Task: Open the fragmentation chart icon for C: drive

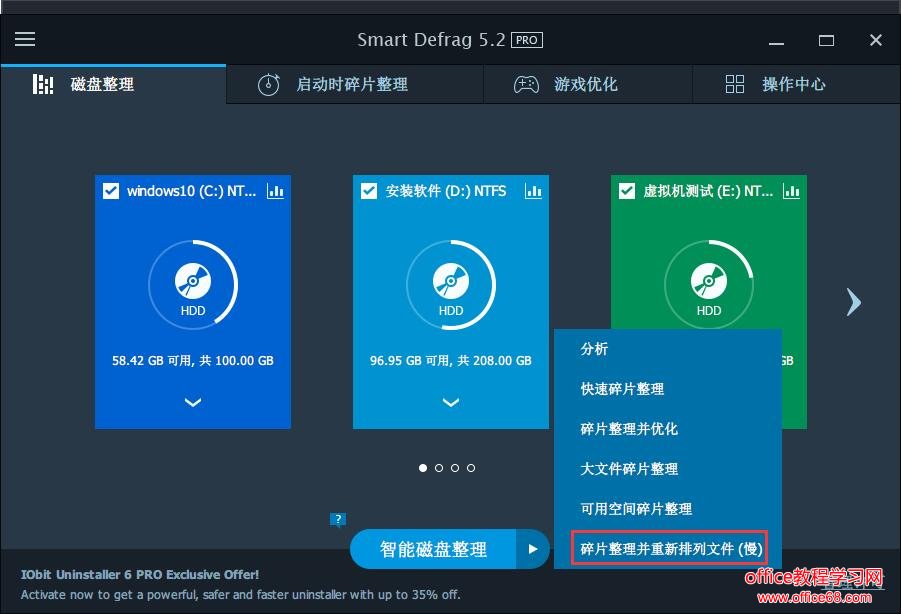Action: [x=275, y=191]
